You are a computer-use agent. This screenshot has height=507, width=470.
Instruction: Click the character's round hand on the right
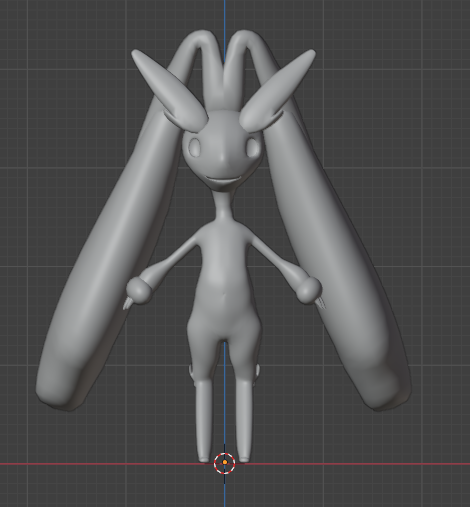[x=309, y=290]
